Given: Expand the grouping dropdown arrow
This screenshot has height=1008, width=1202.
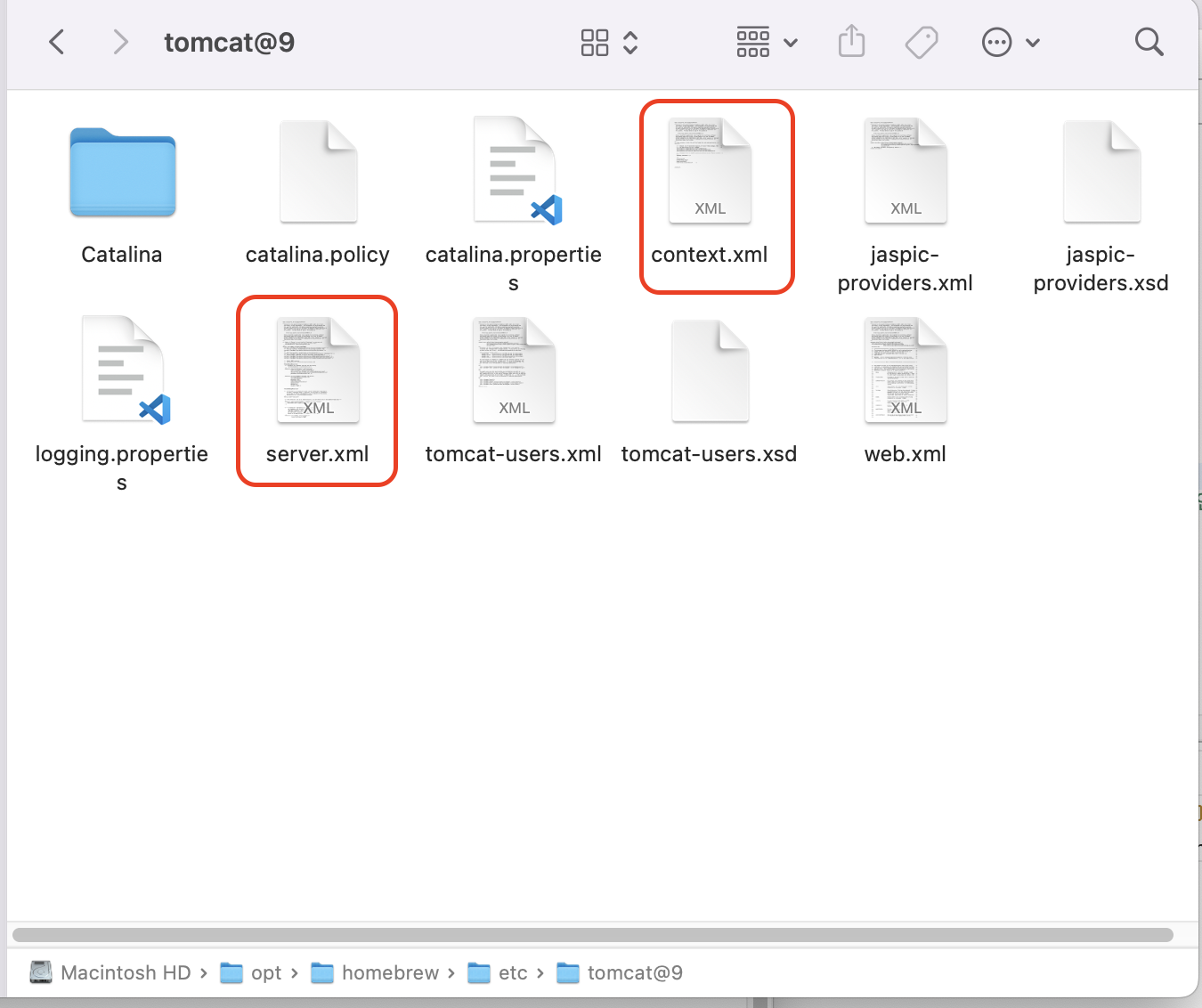Looking at the screenshot, I should click(791, 43).
